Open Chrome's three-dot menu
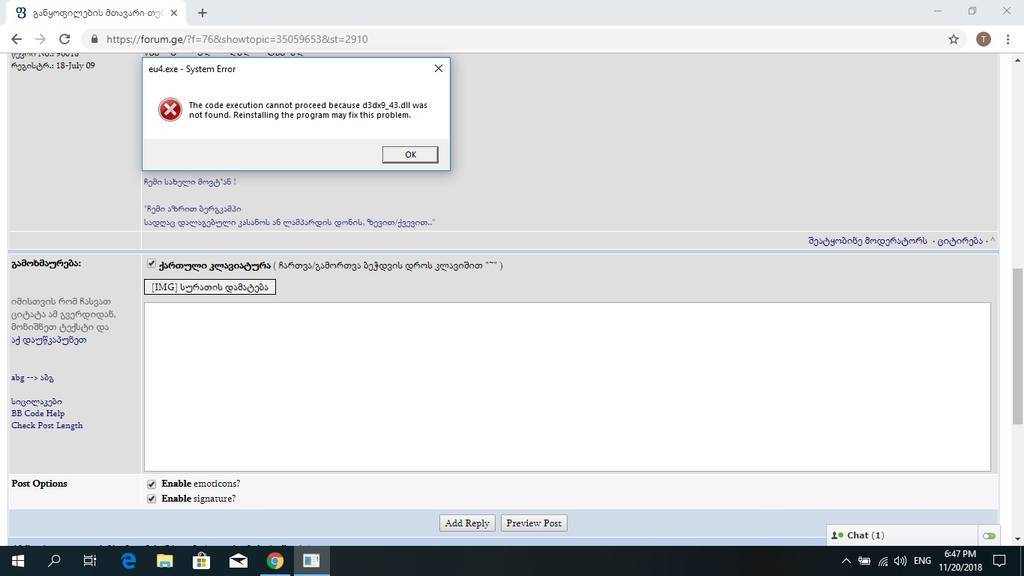The image size is (1024, 576). pos(1008,38)
